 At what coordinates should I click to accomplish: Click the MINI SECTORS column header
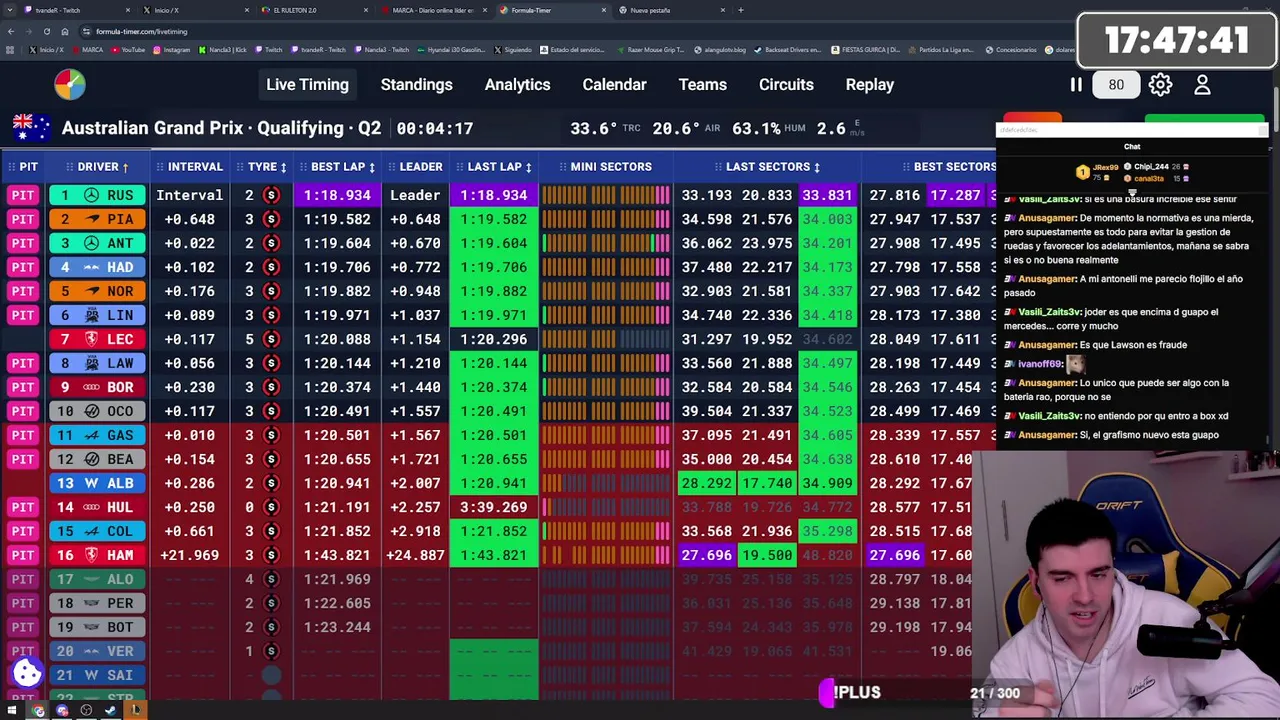(605, 167)
